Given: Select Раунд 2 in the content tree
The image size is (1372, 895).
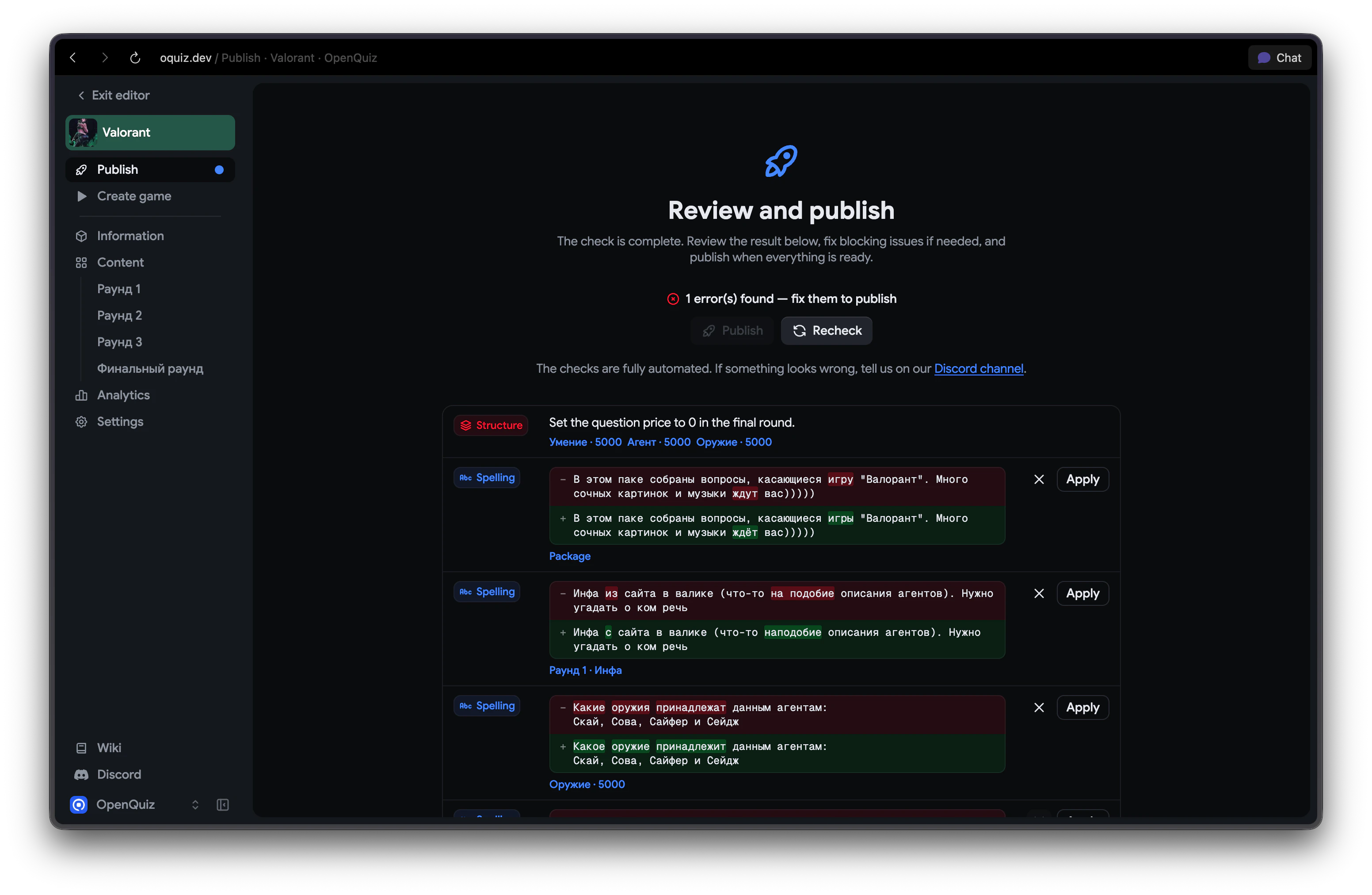Looking at the screenshot, I should [x=119, y=315].
